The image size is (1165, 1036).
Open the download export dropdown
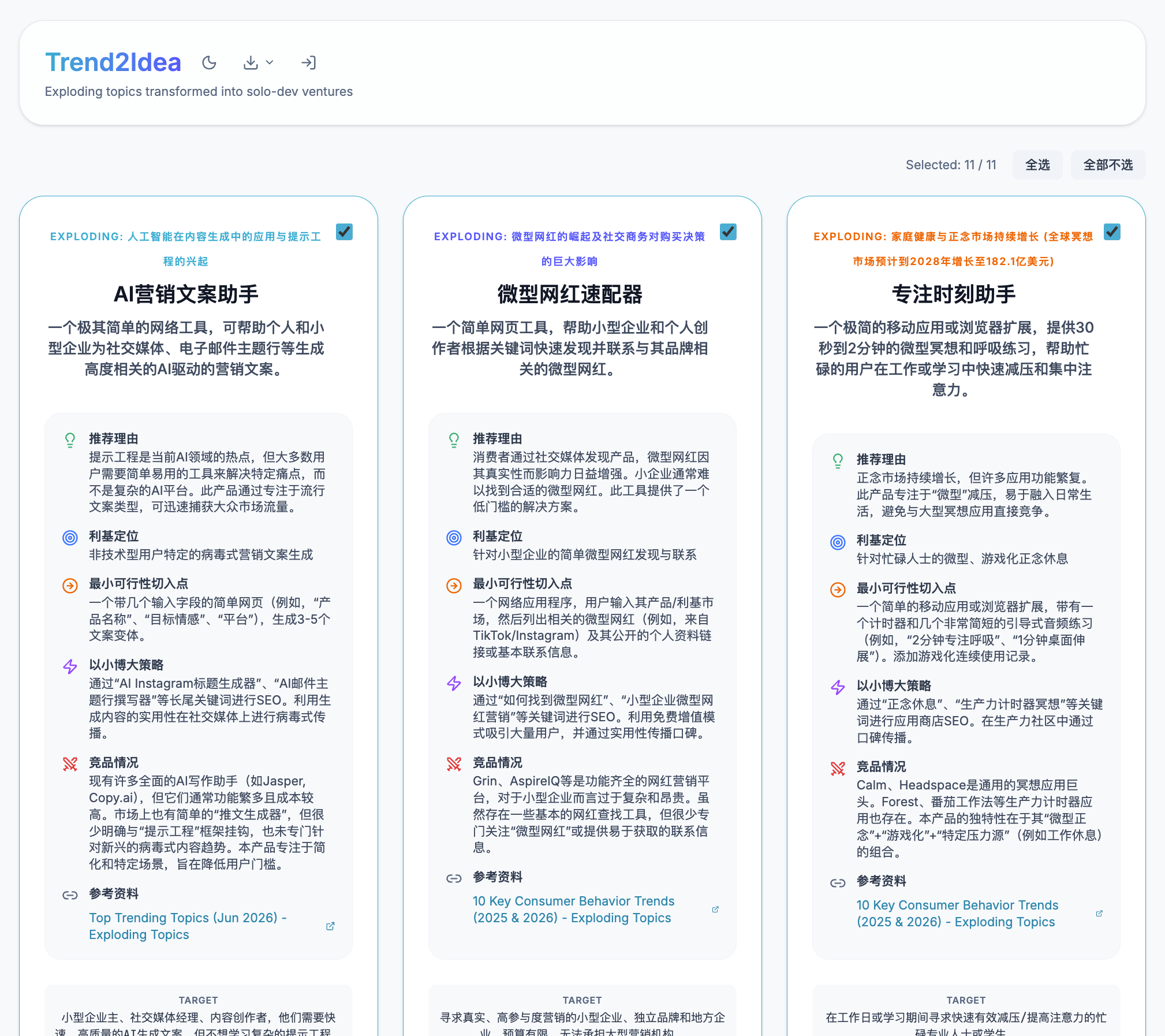258,62
